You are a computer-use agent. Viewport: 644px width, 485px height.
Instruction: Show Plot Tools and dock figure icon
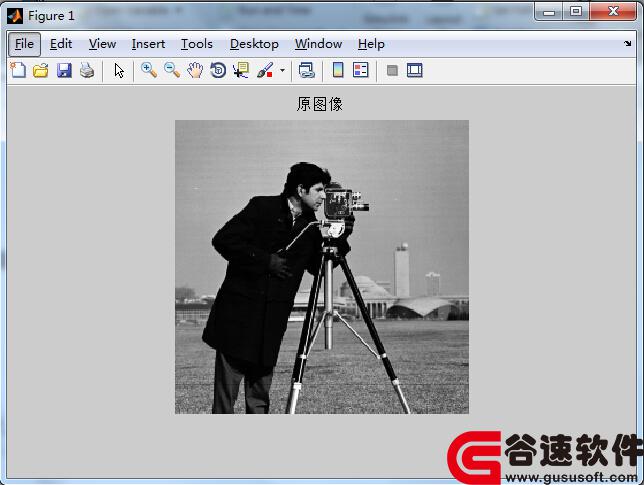point(415,70)
